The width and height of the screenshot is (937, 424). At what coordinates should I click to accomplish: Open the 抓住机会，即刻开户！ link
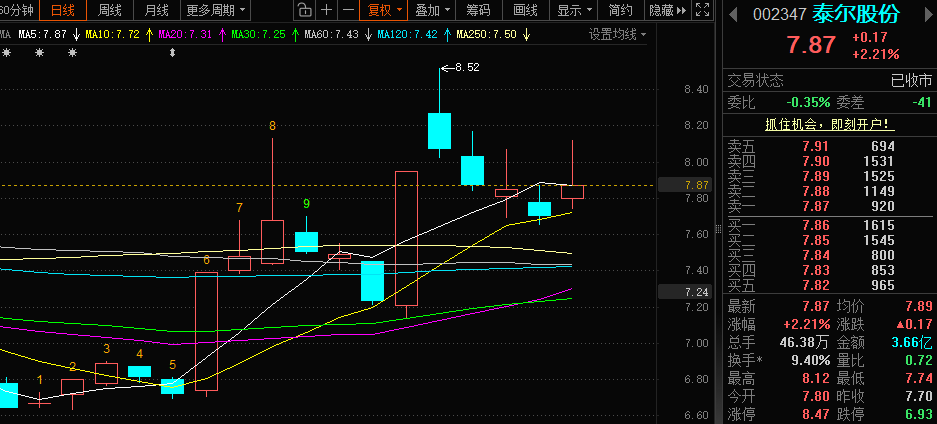830,125
